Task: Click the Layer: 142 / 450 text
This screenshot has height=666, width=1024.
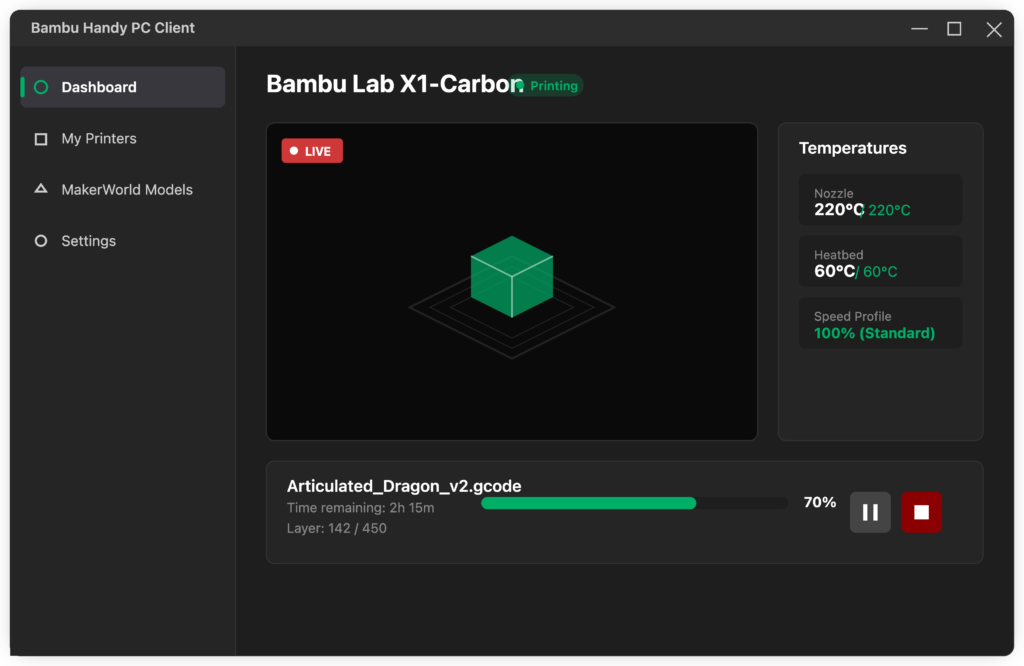Action: [336, 528]
